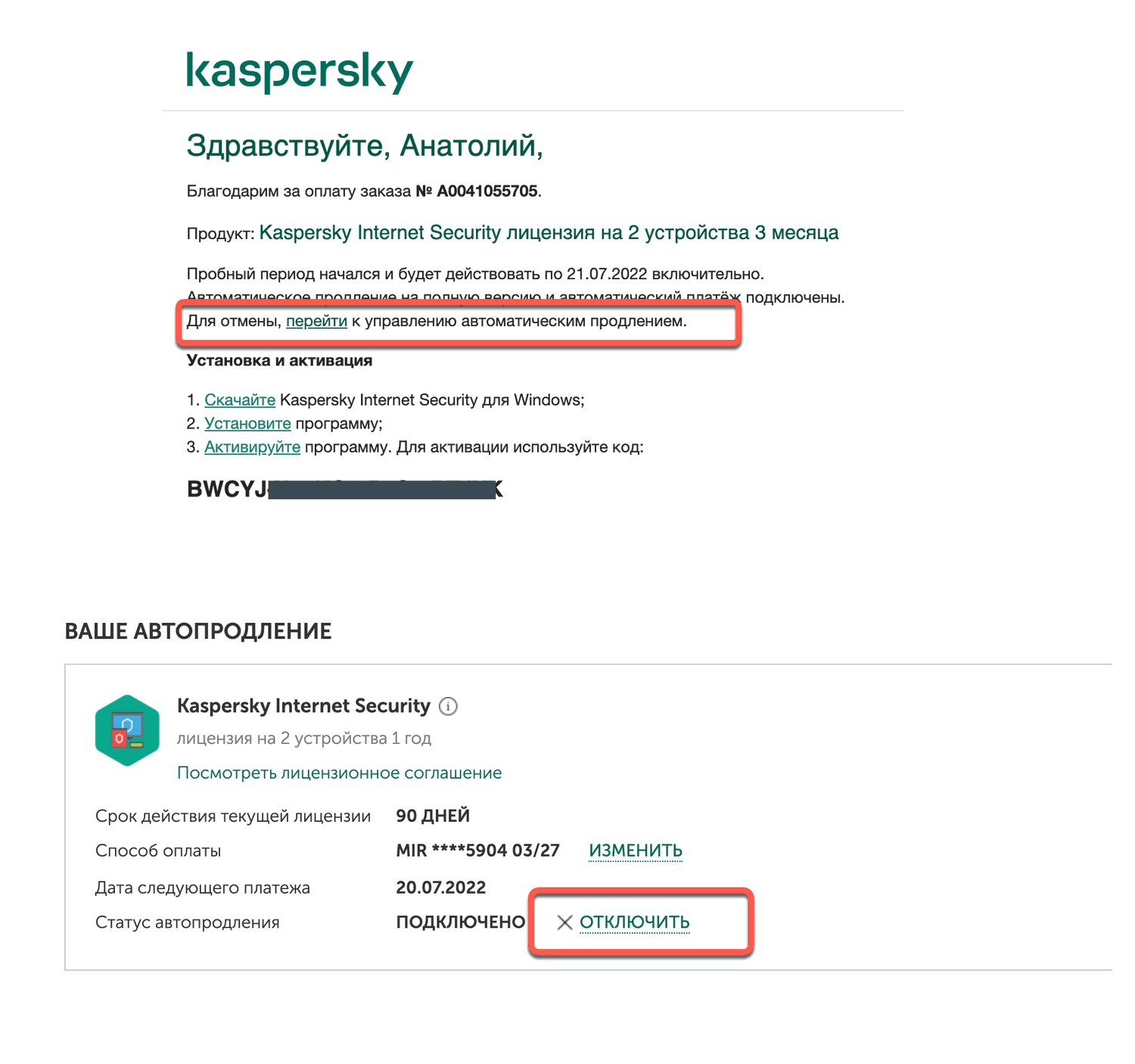Click the "Скачайте" download link

(x=240, y=400)
